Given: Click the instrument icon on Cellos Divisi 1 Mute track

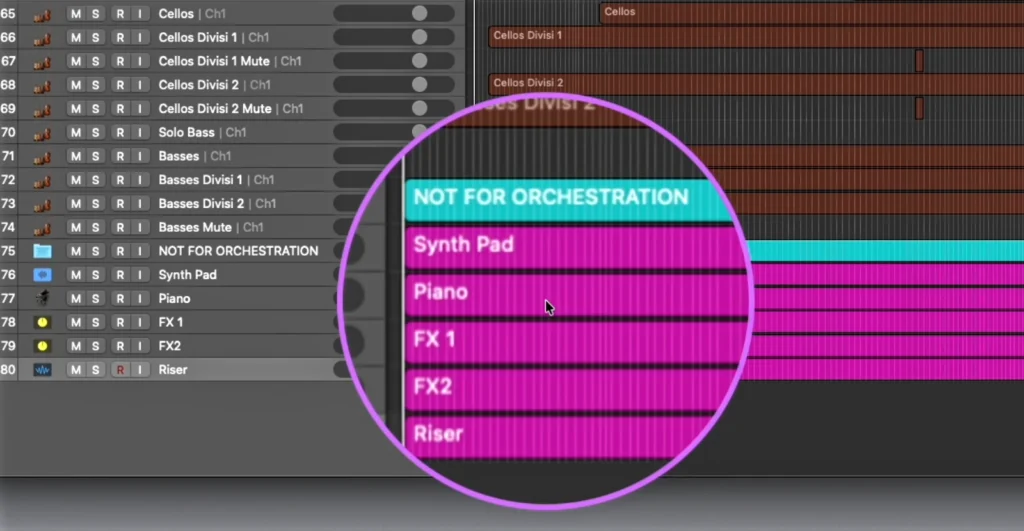Looking at the screenshot, I should (42, 61).
